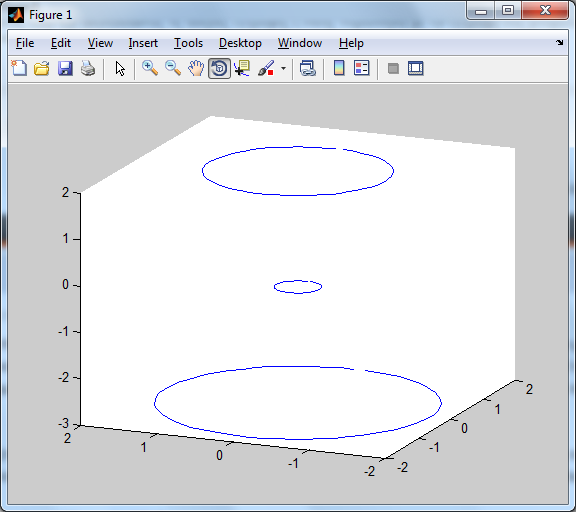The height and width of the screenshot is (512, 576).
Task: Expand the brush color dropdown arrow
Action: pos(283,68)
